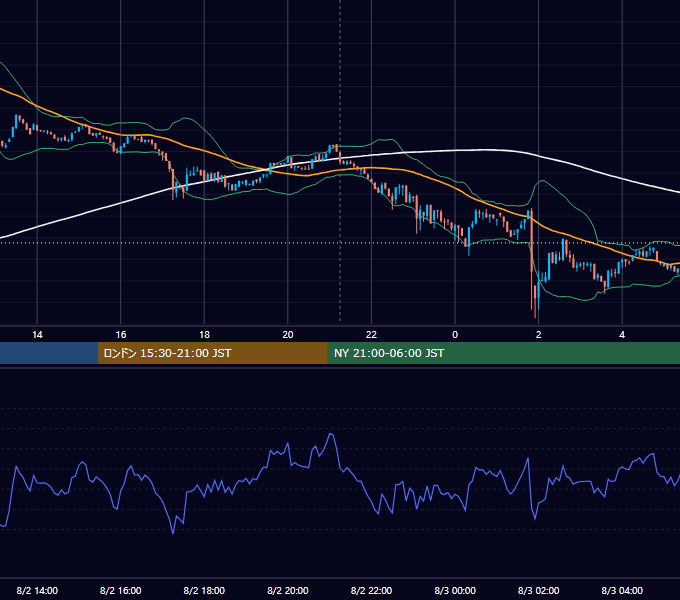Click the 8/2 18:00 date label

point(204,590)
